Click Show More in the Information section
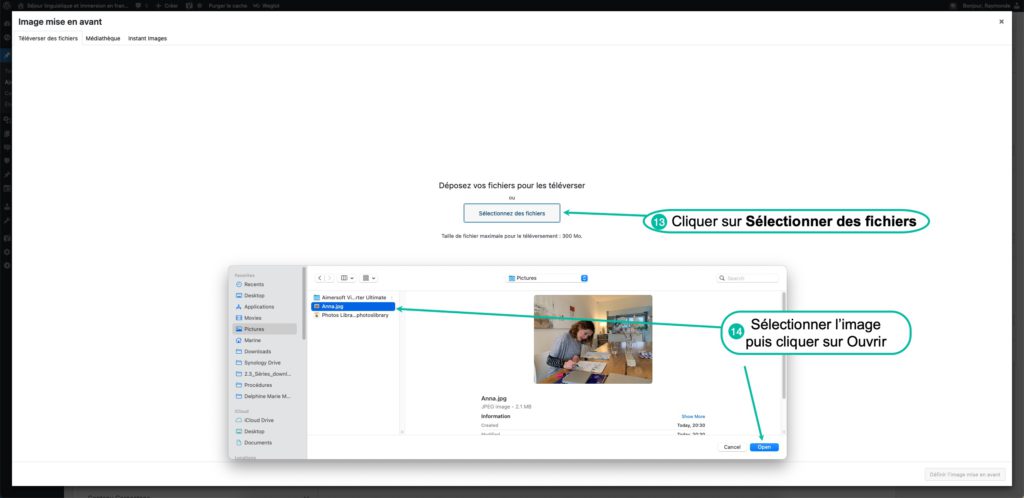 (x=693, y=416)
